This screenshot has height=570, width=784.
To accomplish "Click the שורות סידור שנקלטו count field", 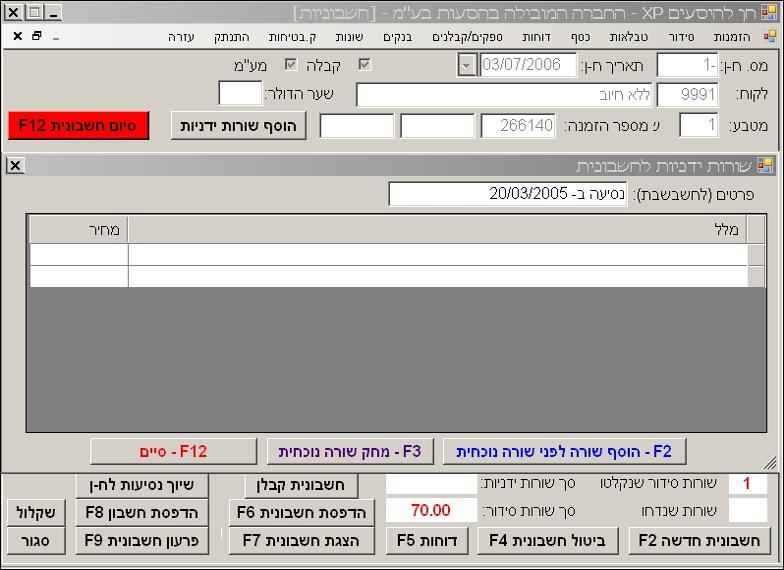I will (748, 484).
